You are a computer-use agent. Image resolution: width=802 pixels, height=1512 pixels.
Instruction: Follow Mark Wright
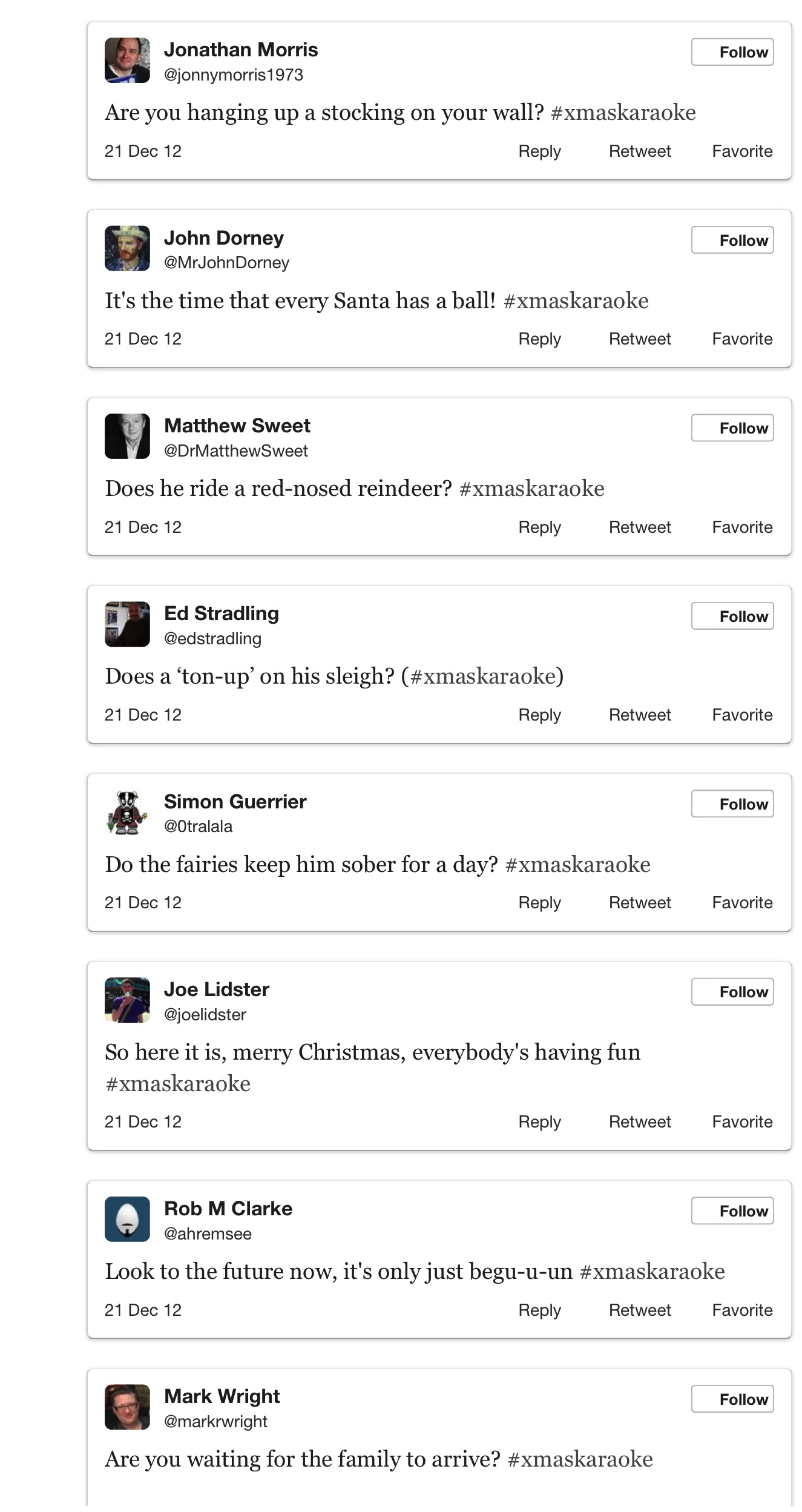click(732, 1399)
